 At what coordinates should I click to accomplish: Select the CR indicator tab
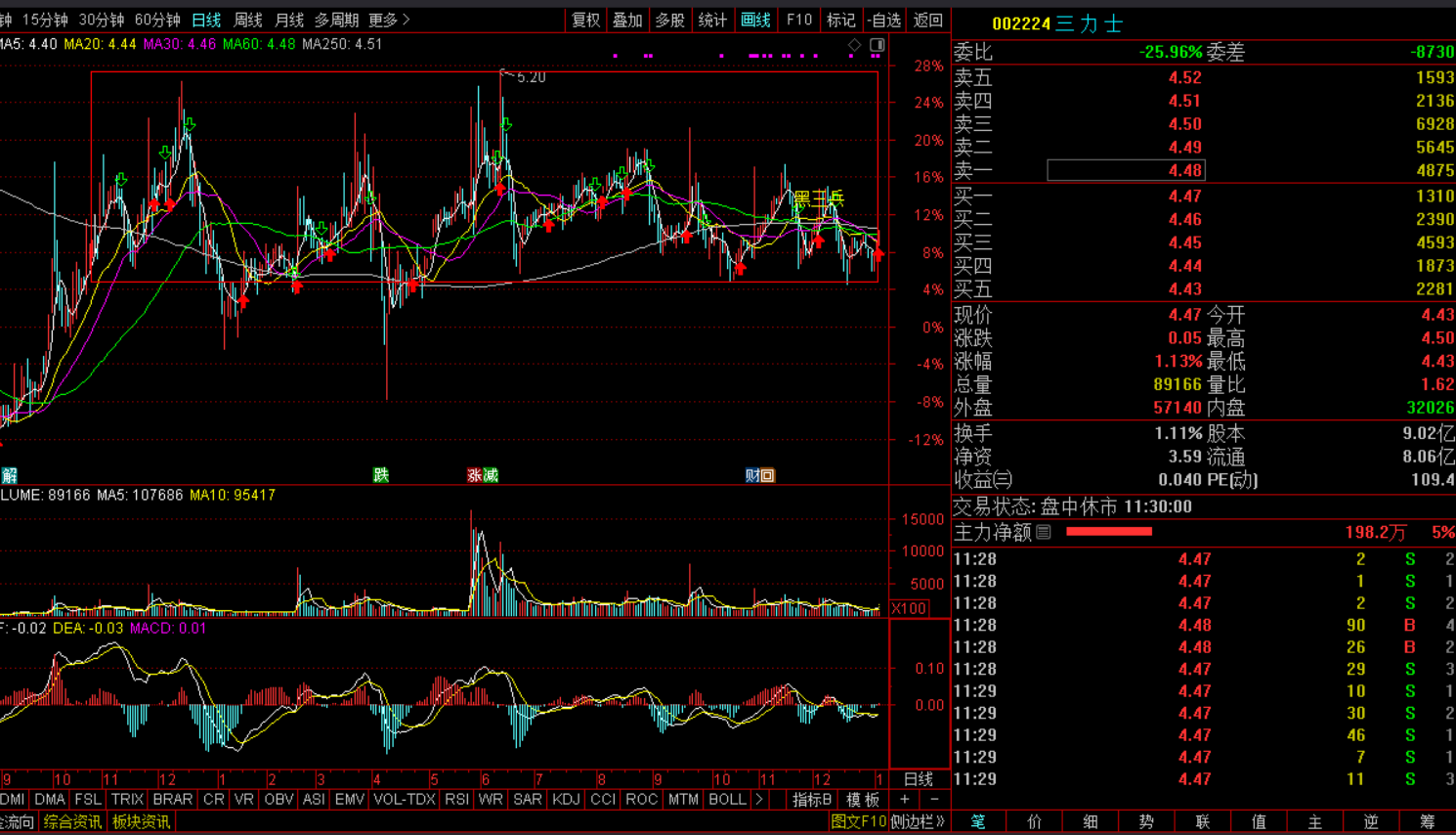point(214,800)
